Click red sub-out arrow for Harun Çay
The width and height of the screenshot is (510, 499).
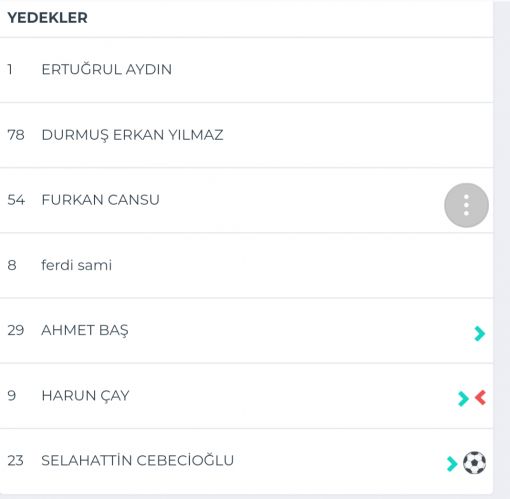click(481, 398)
